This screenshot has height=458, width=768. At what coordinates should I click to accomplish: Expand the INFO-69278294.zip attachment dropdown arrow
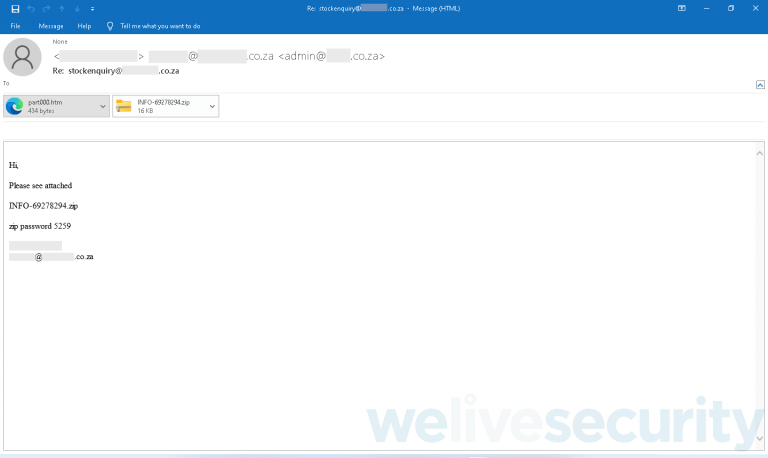(212, 106)
